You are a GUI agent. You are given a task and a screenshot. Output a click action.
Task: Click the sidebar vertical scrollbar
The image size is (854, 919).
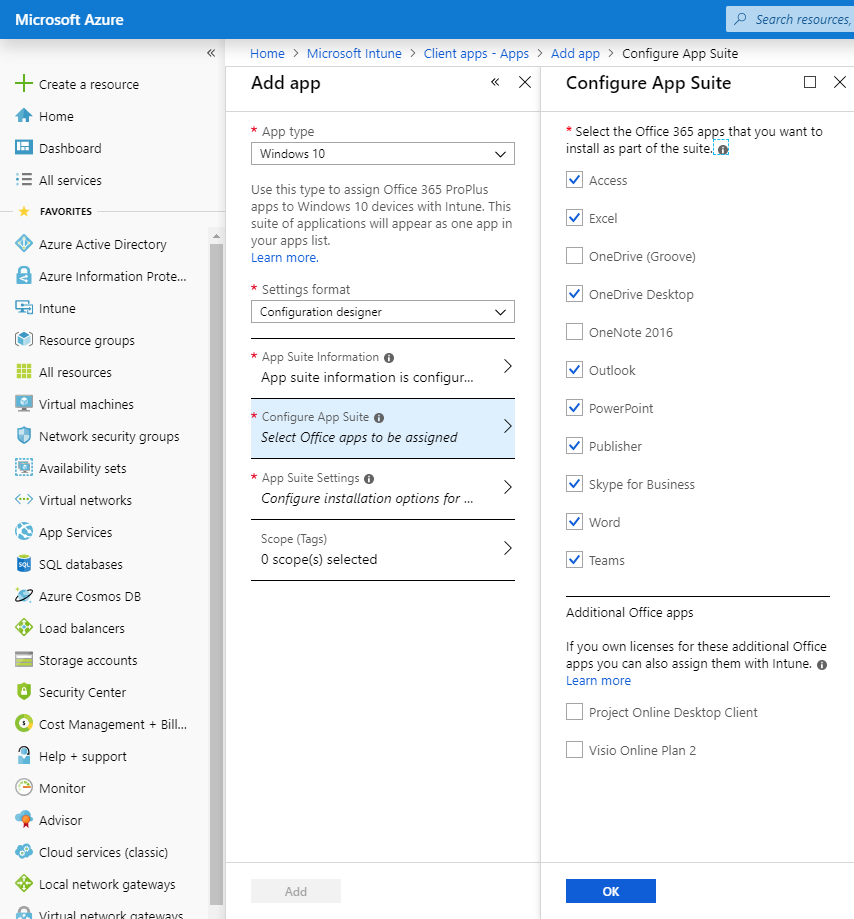pyautogui.click(x=216, y=574)
